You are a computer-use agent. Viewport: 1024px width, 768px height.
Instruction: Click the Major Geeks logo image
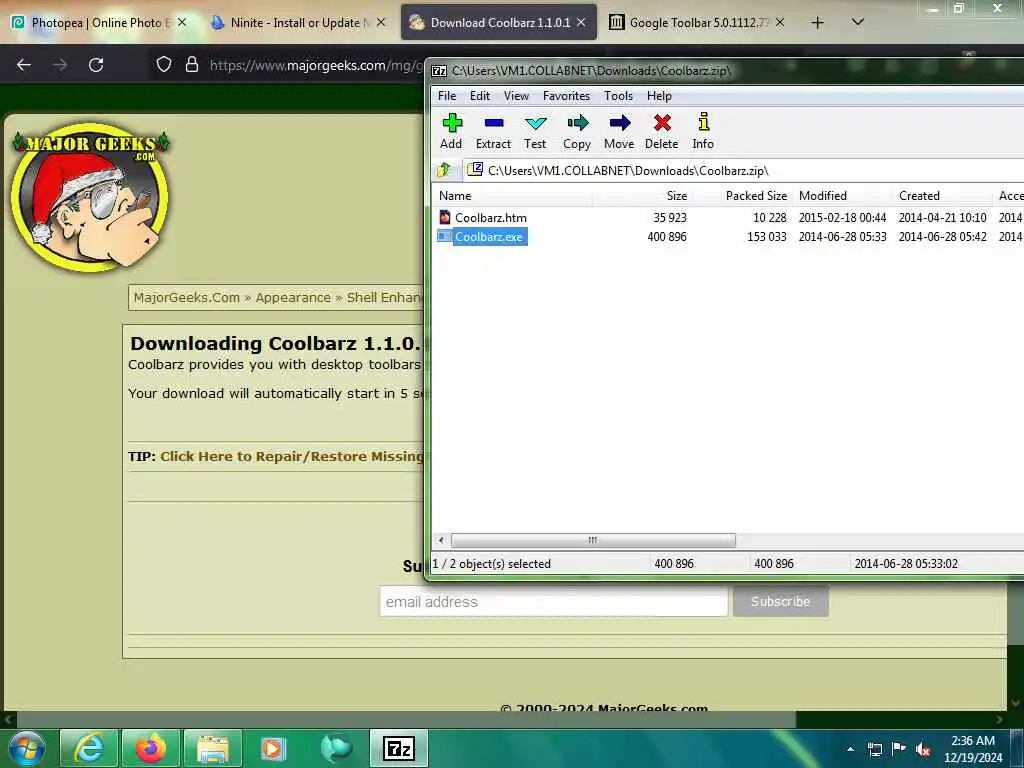[x=91, y=197]
